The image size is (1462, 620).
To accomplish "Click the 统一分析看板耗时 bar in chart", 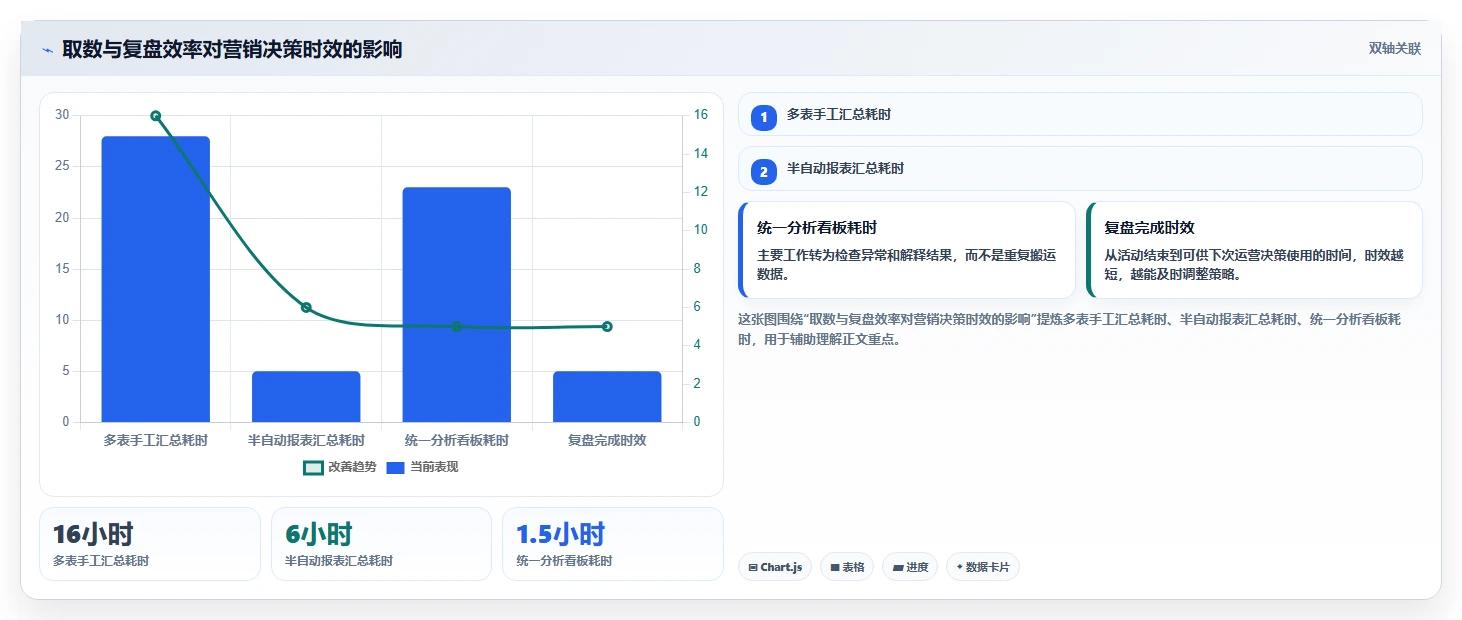I will [x=457, y=305].
